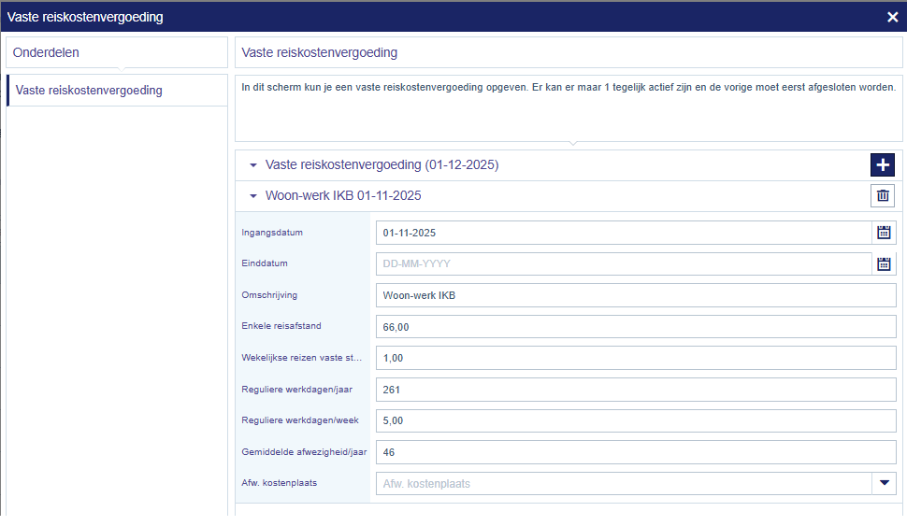
Task: Open the Afw. kostenplaats dropdown arrow
Action: pyautogui.click(x=884, y=483)
